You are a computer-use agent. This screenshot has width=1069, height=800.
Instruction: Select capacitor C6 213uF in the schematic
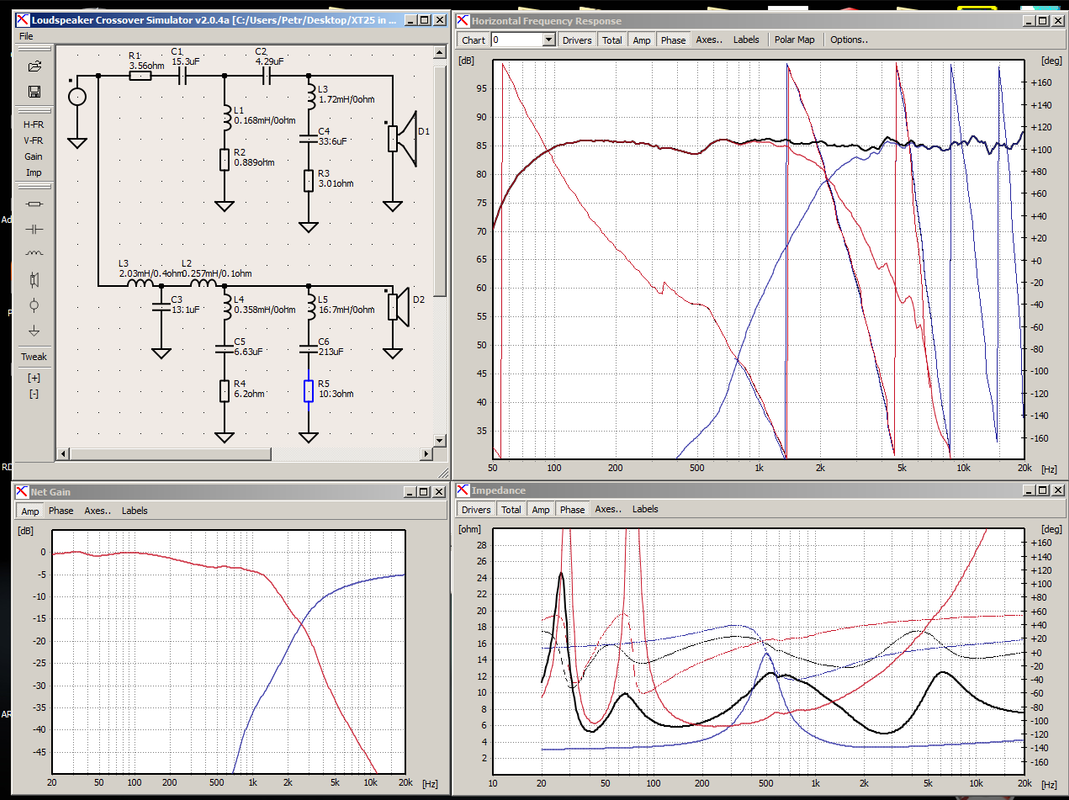pos(308,349)
